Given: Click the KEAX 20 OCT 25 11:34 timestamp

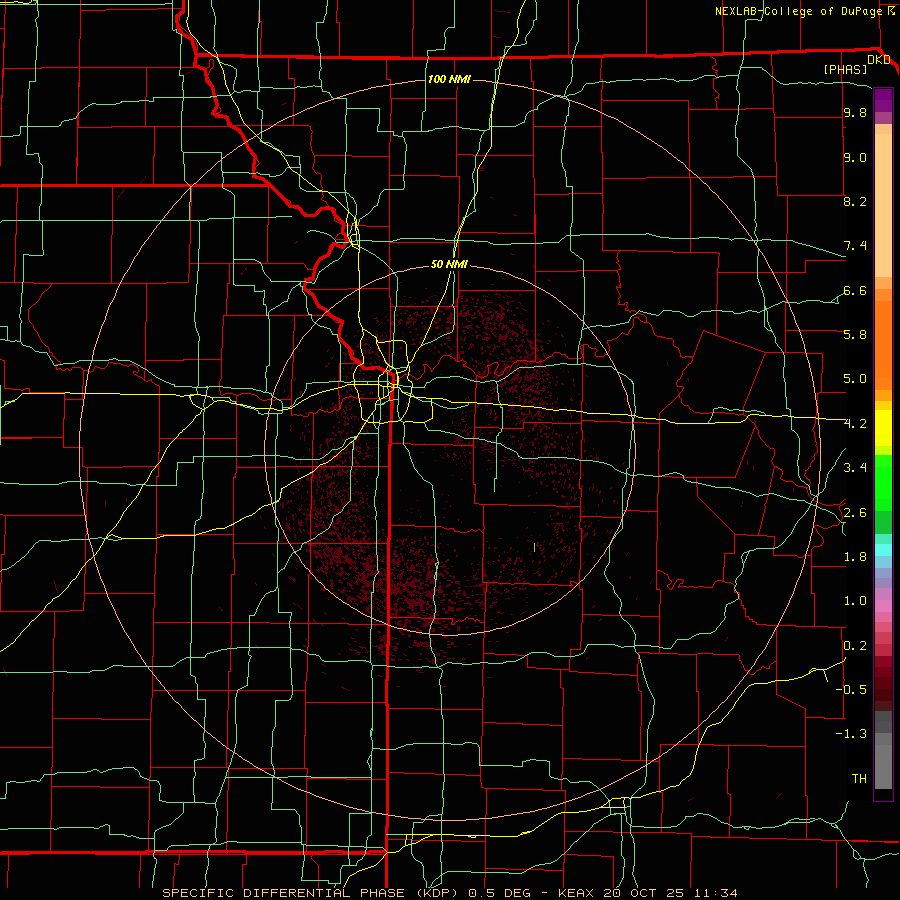Looking at the screenshot, I should [647, 893].
